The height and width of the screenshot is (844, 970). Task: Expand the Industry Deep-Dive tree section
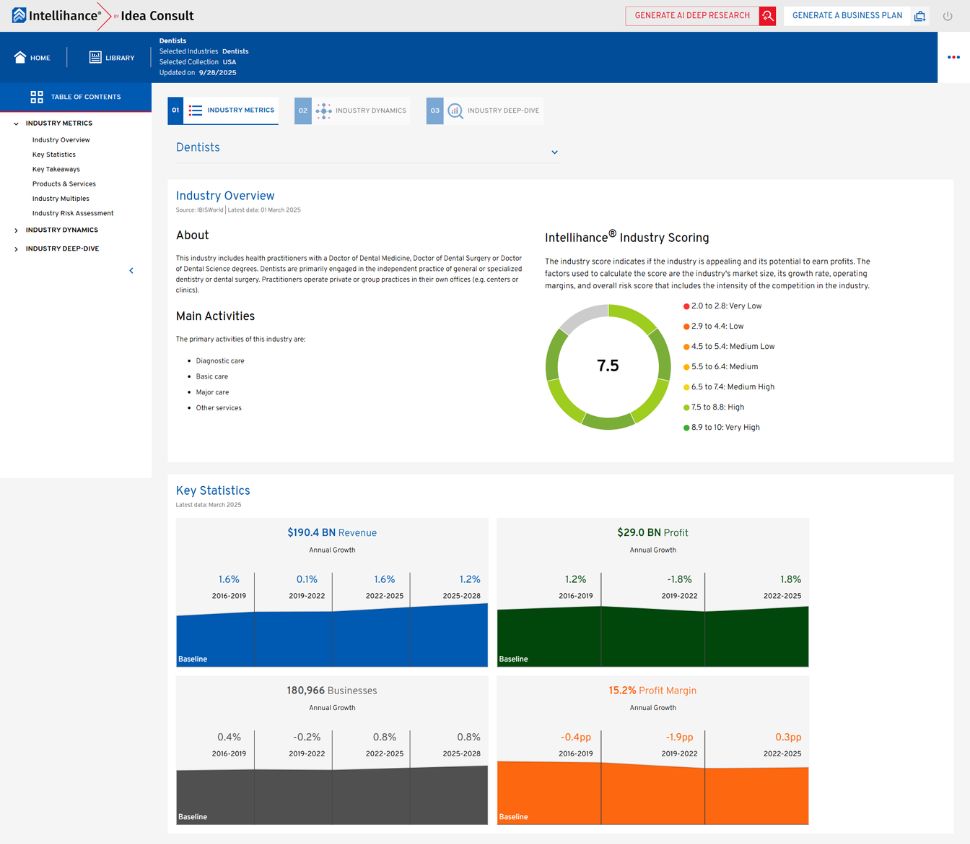click(15, 249)
